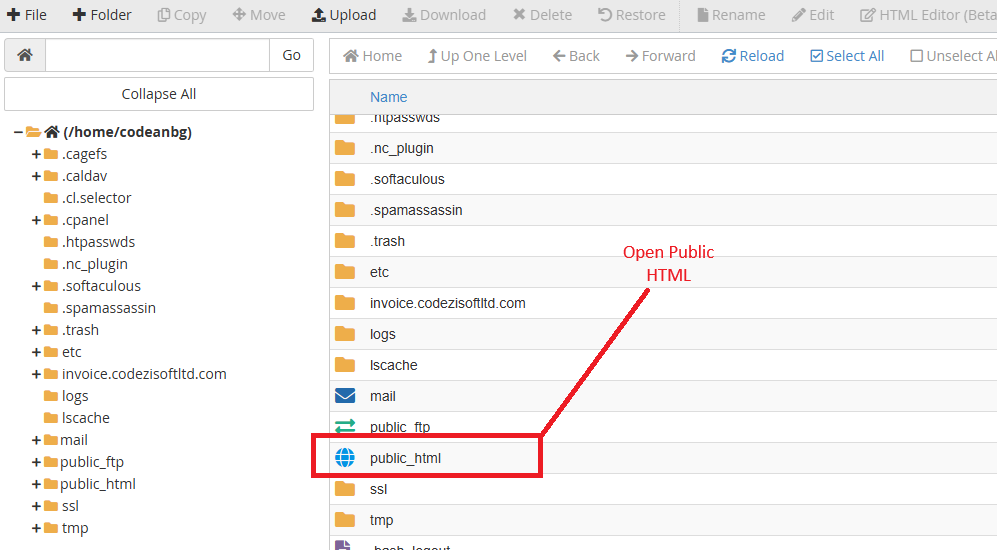Click the Rename toolbar button
This screenshot has height=550, width=997.
click(731, 15)
